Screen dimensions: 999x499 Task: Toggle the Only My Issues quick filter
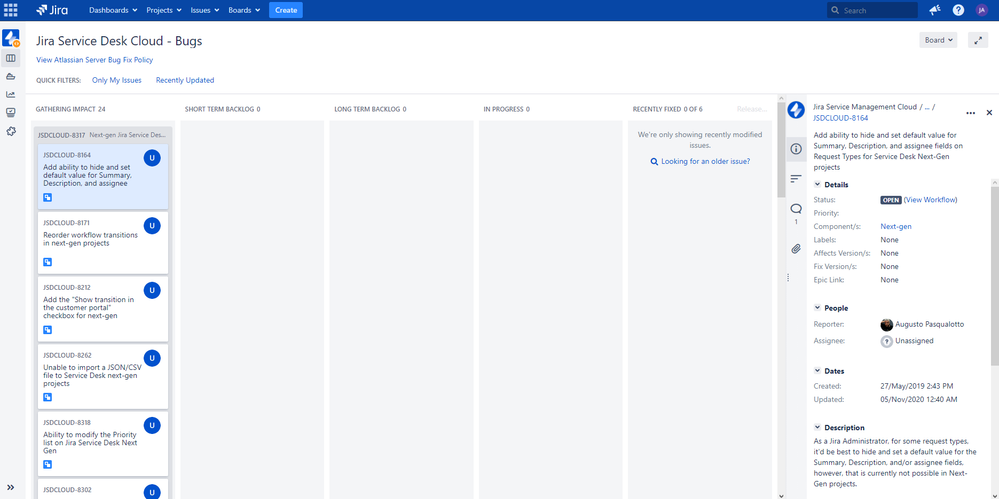coord(117,80)
